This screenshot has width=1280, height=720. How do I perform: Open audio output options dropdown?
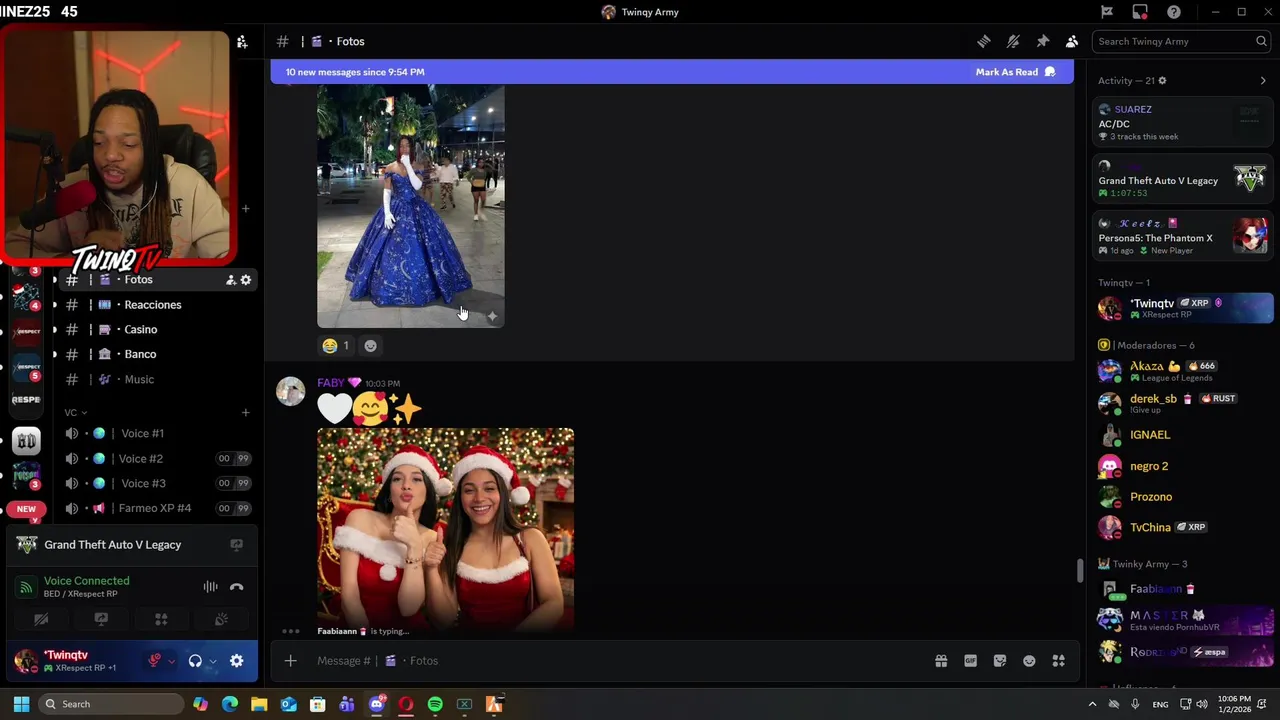[212, 661]
